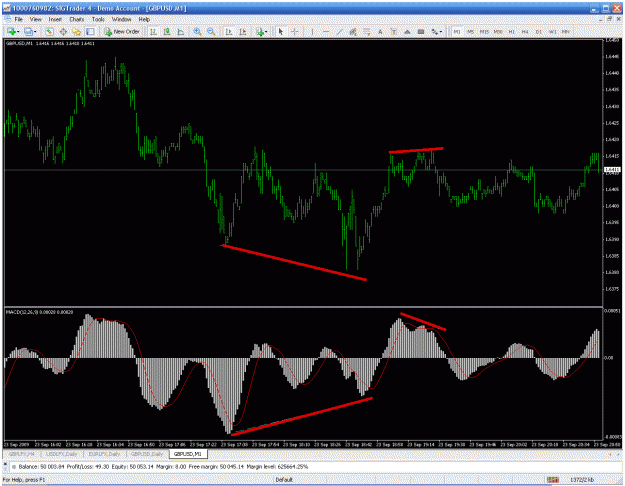Open the Indicators list dropdown

(261, 31)
